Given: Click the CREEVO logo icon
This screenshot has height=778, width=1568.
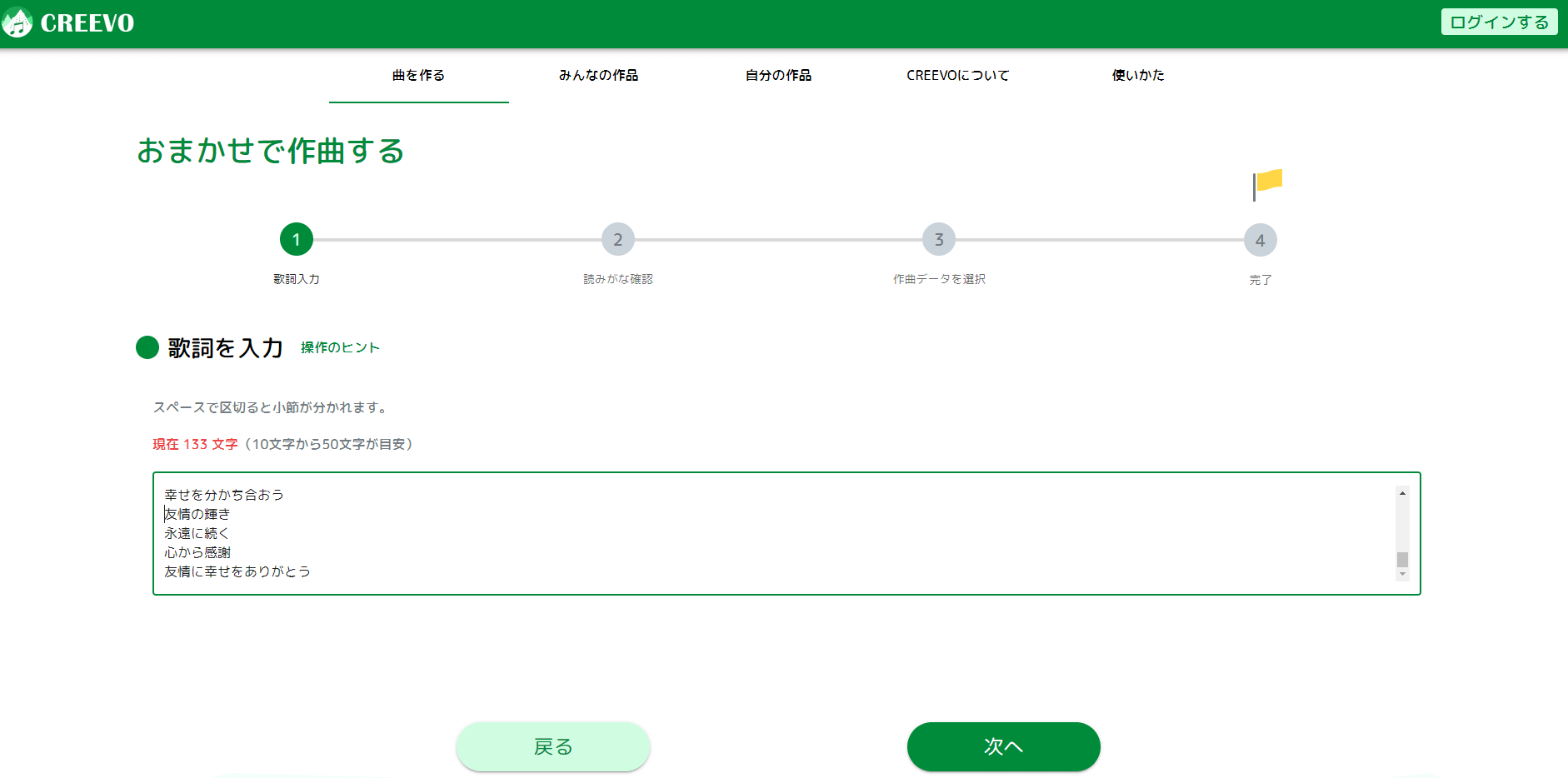Looking at the screenshot, I should pyautogui.click(x=17, y=22).
